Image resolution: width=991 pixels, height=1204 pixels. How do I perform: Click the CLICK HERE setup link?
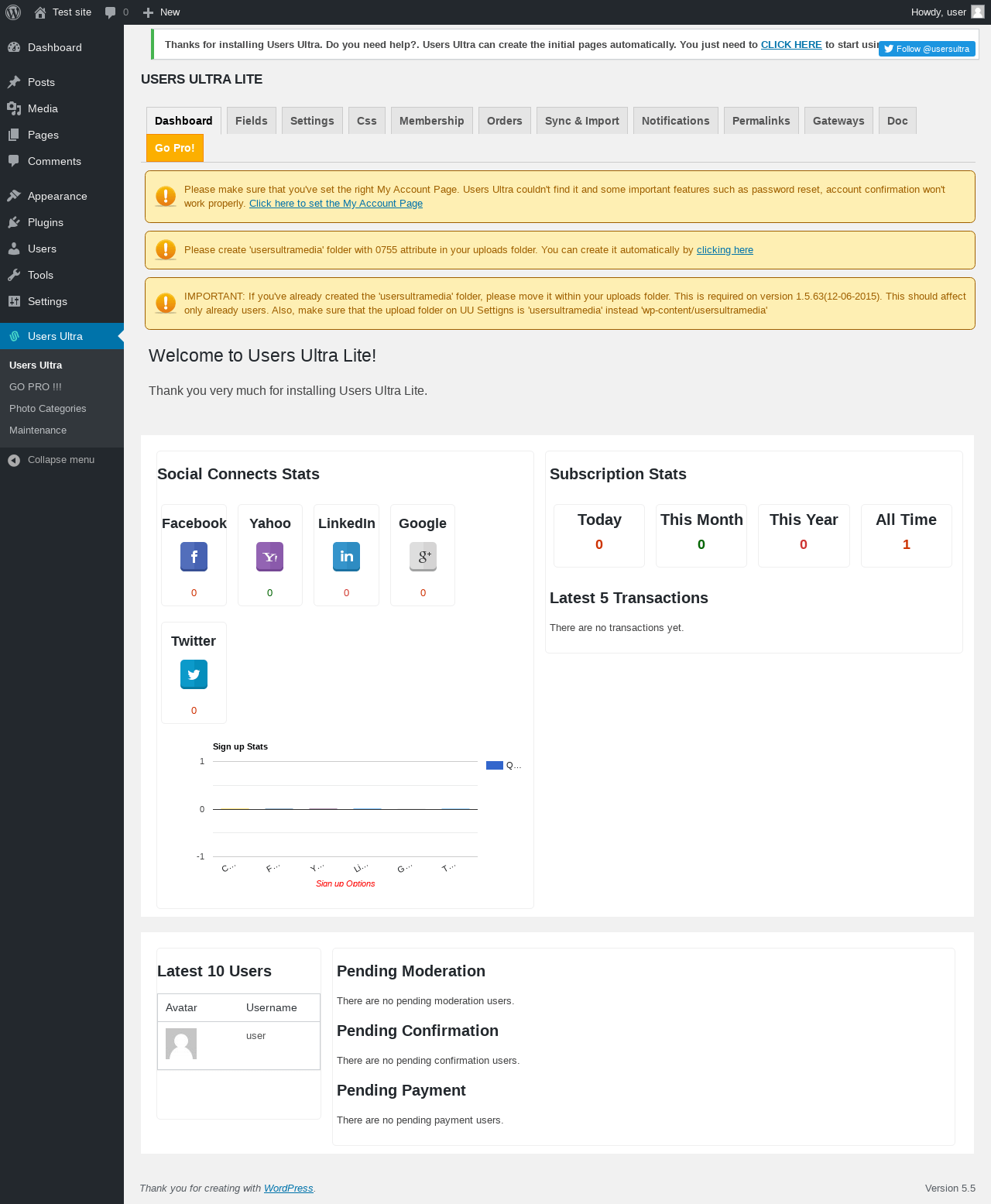click(791, 45)
